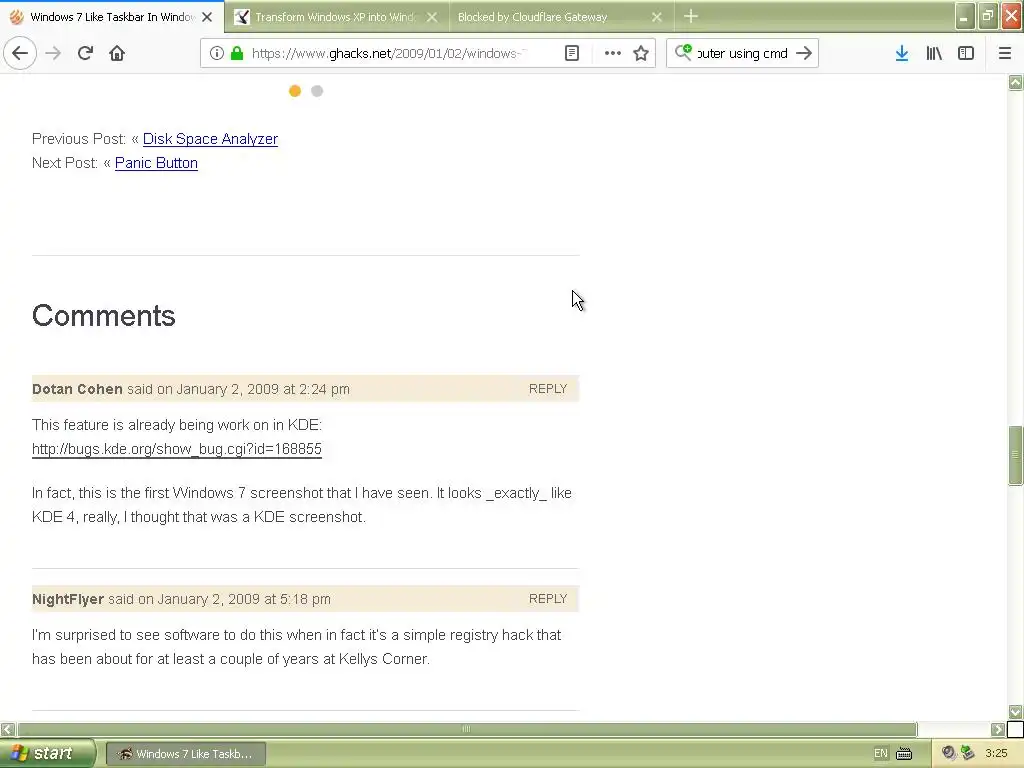Click the EN language indicator
The height and width of the screenshot is (768, 1024).
pyautogui.click(x=880, y=754)
